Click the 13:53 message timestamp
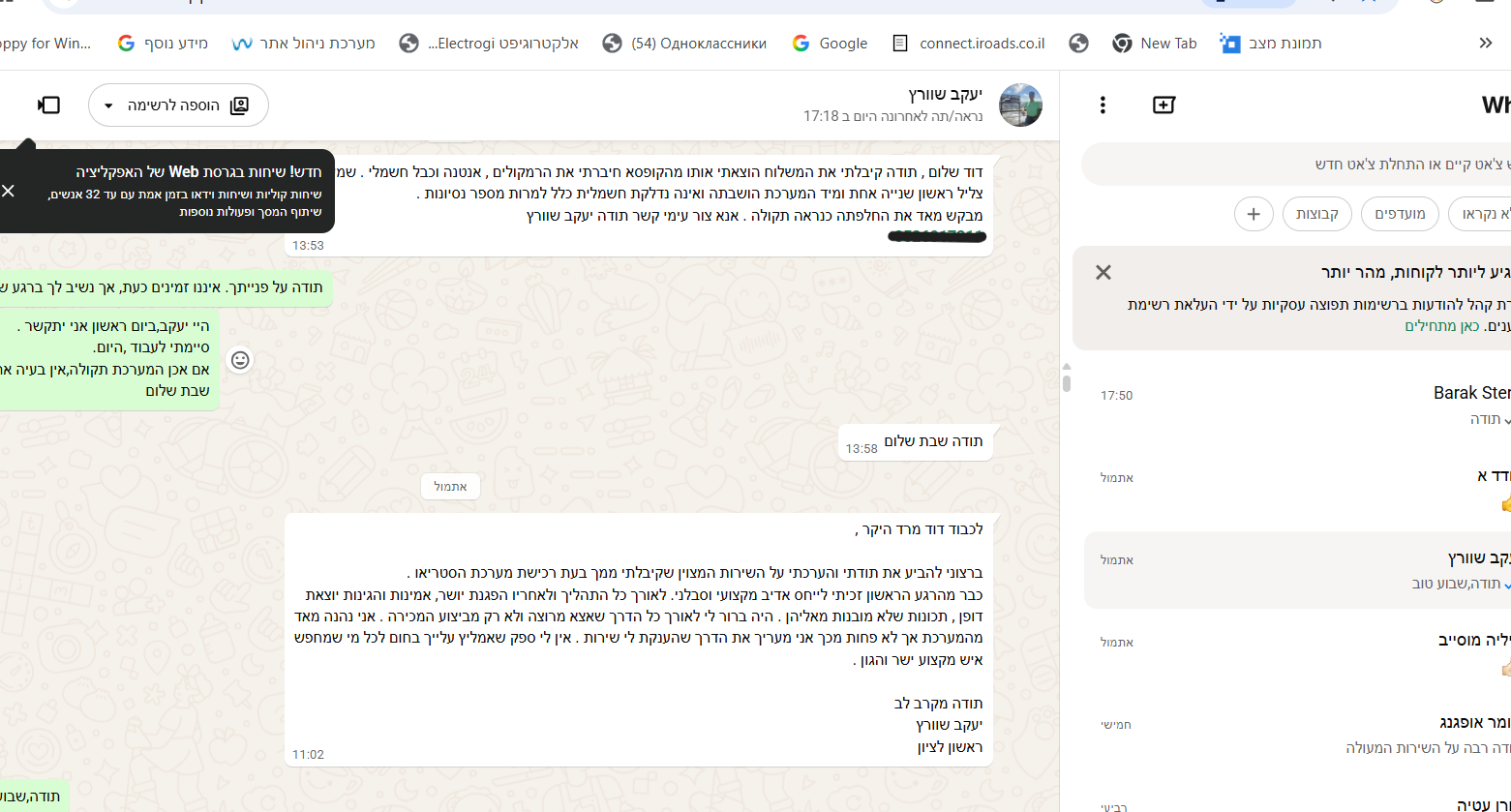This screenshot has height=812, width=1511. tap(308, 246)
